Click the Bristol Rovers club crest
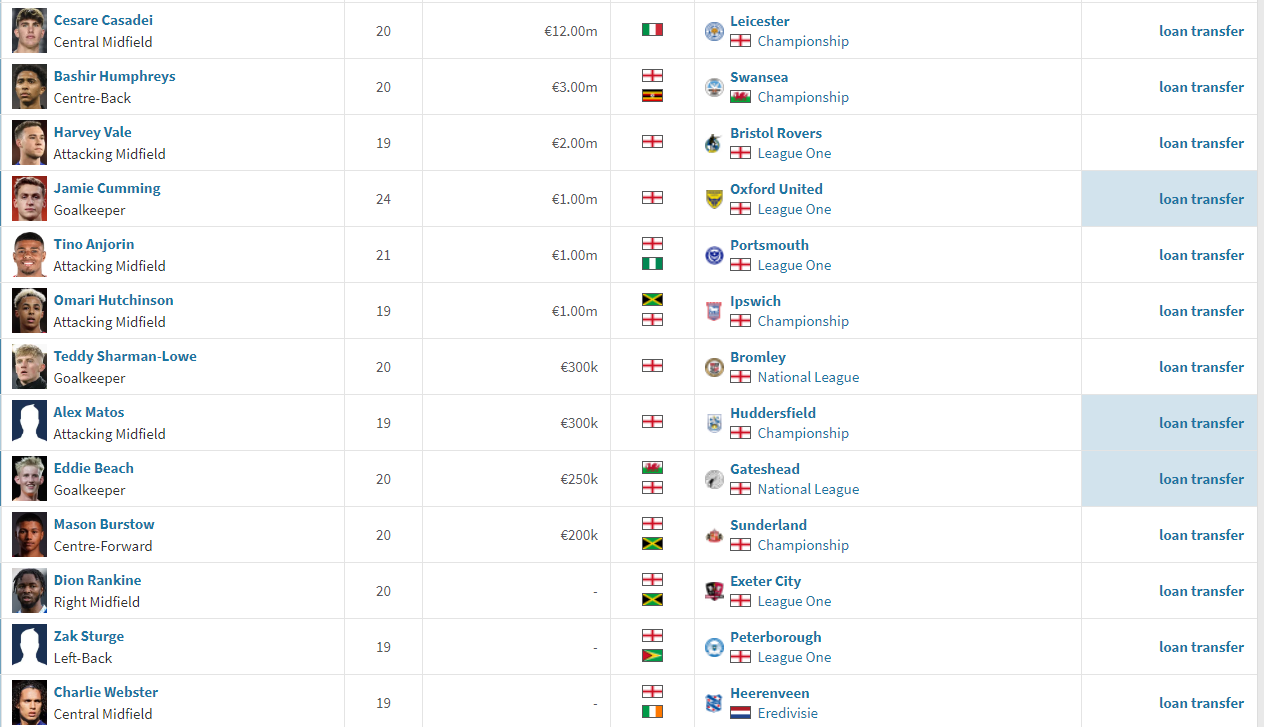The image size is (1264, 727). coord(713,143)
